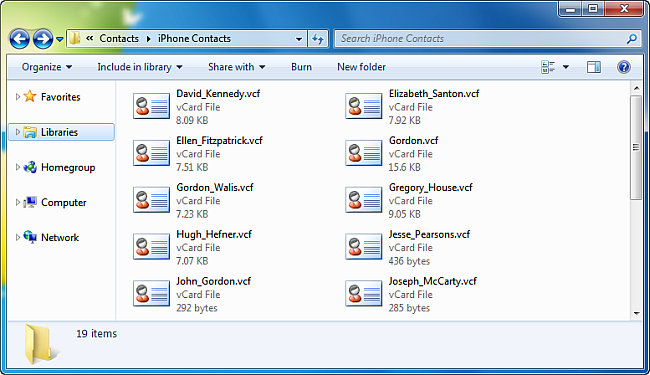Go forward with the Forward arrow button
The image size is (650, 375).
pyautogui.click(x=43, y=39)
